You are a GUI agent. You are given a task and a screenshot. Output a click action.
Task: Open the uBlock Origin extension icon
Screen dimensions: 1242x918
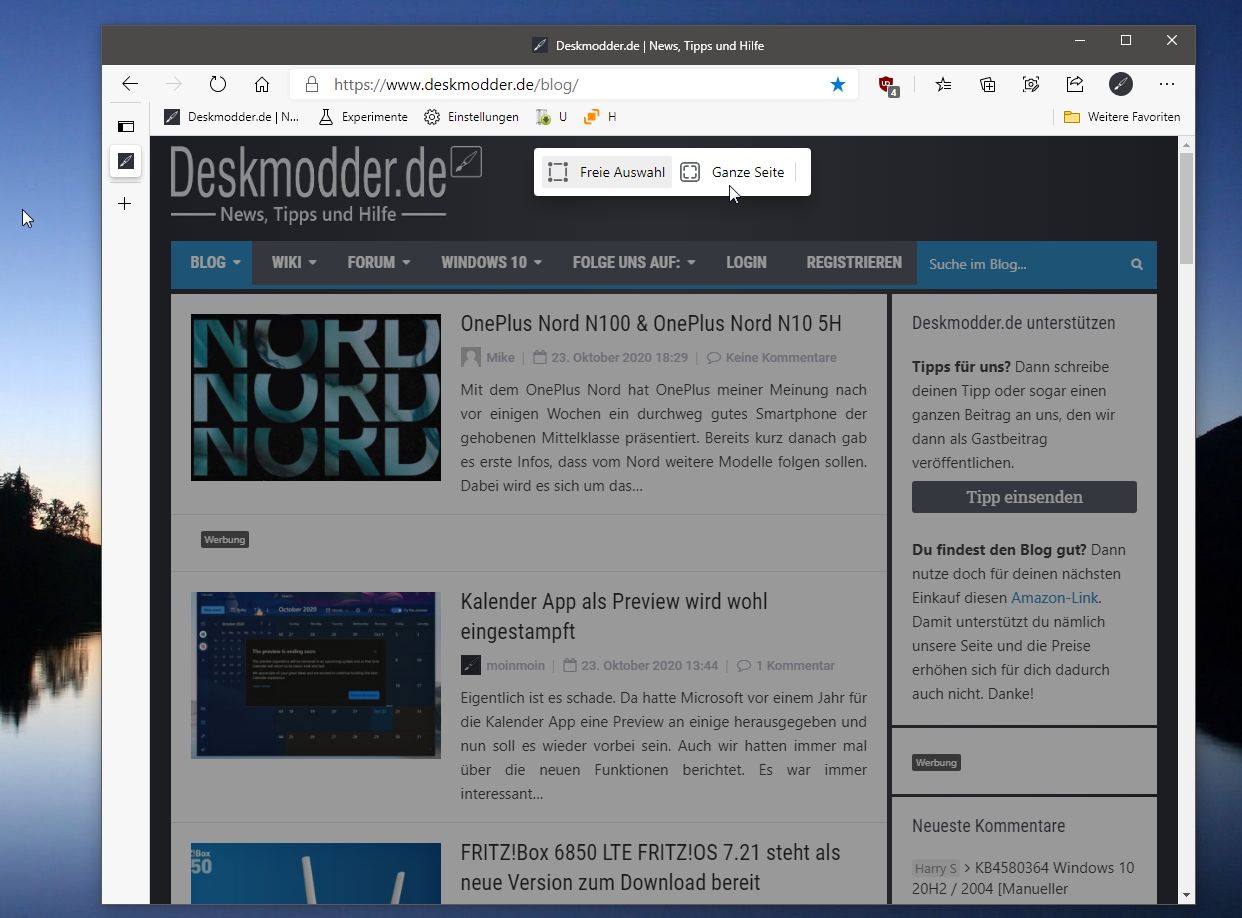pyautogui.click(x=888, y=86)
